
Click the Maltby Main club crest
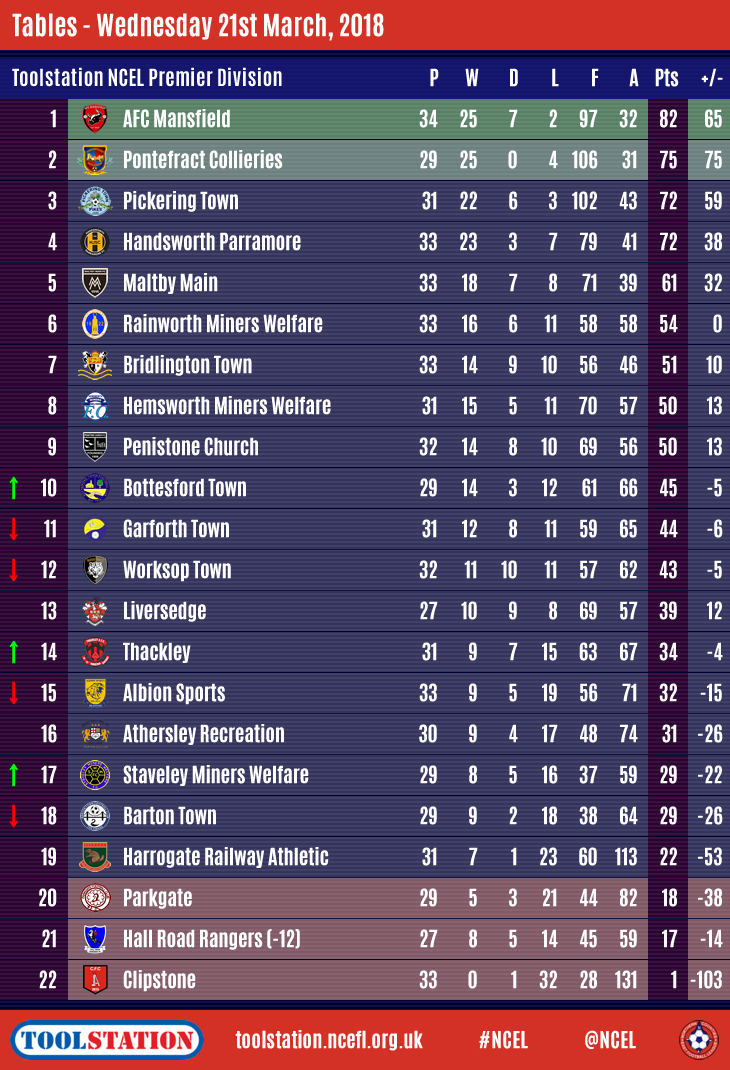[x=95, y=283]
